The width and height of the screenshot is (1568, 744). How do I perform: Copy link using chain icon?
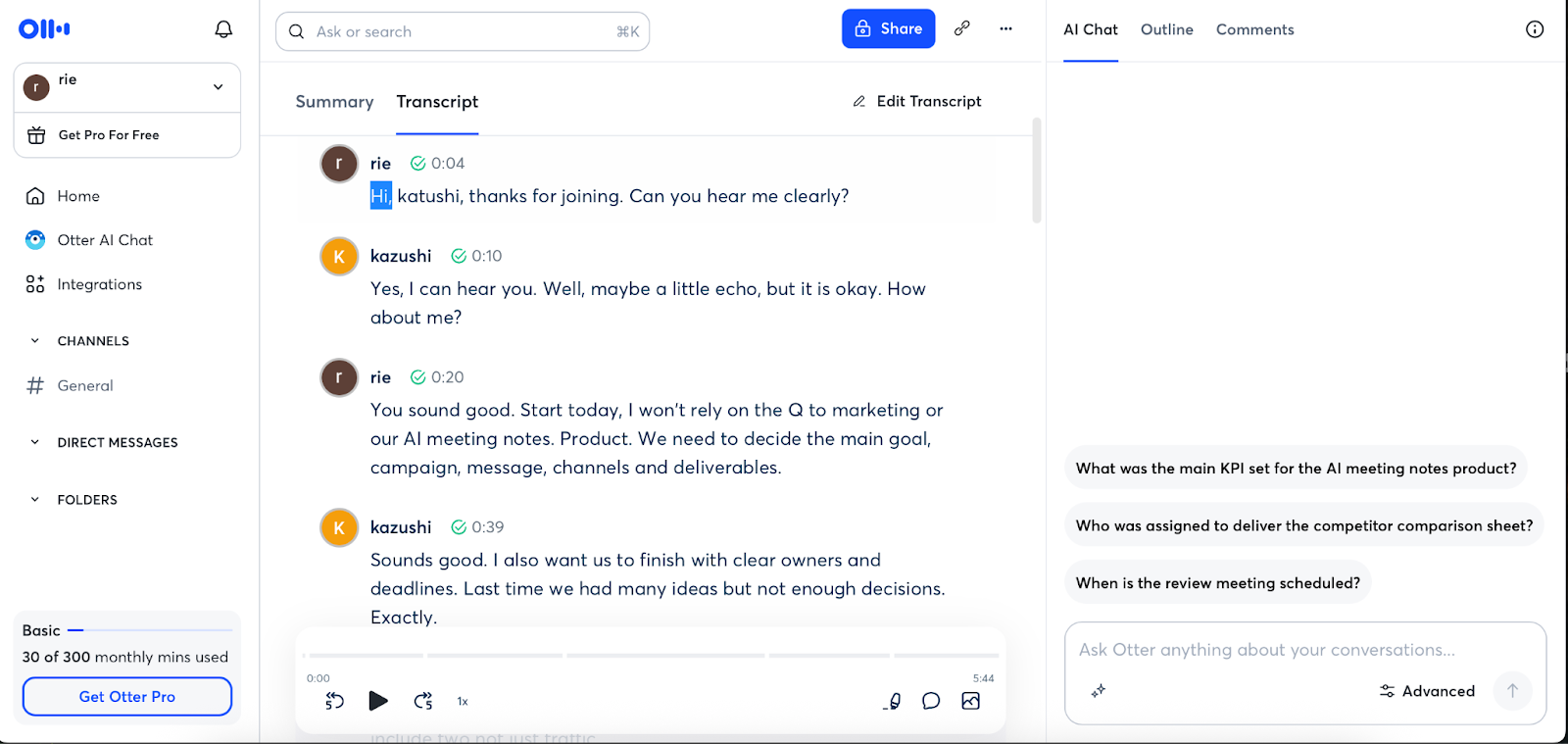point(962,28)
